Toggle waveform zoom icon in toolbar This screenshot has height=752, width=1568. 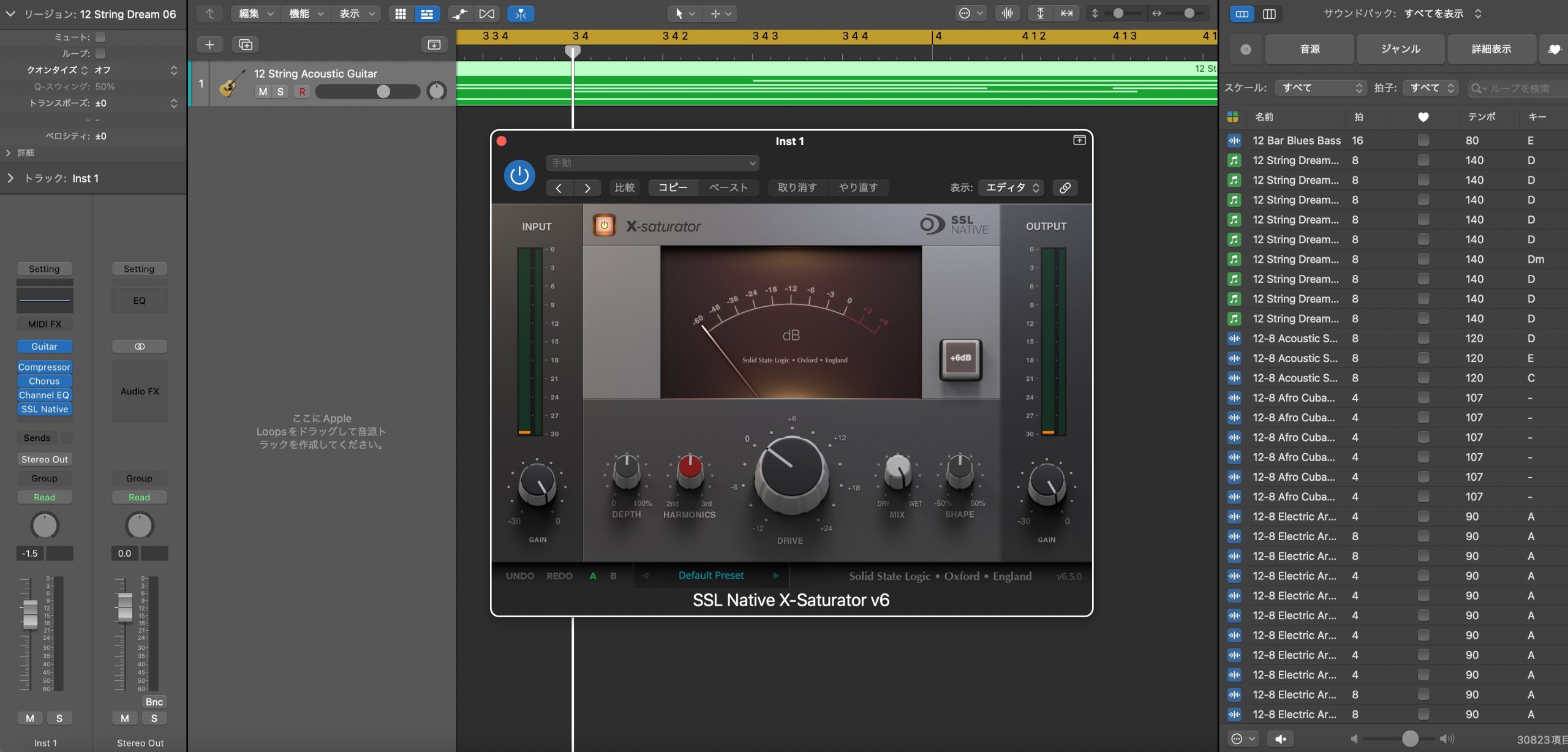(x=1007, y=13)
